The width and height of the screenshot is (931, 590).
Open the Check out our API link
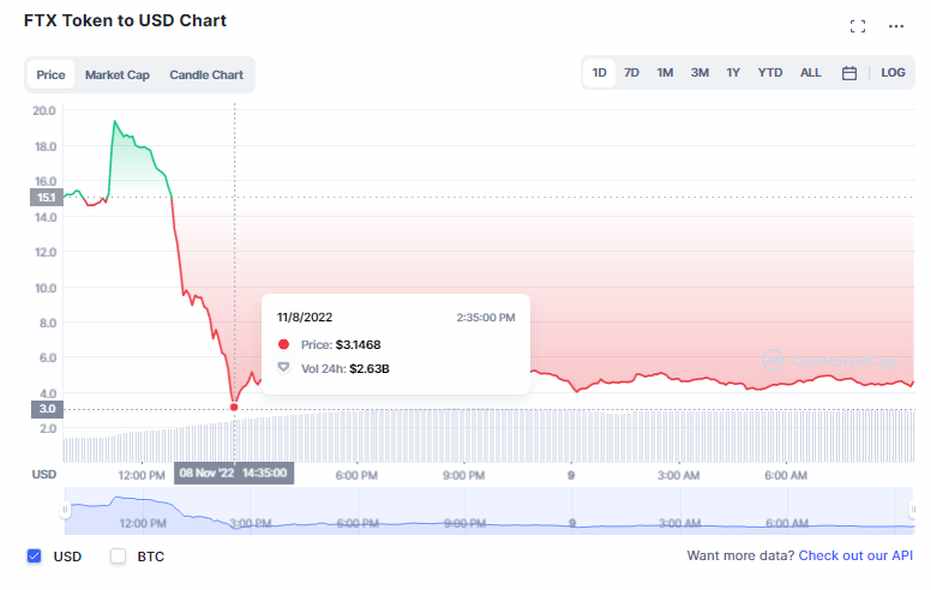(855, 556)
